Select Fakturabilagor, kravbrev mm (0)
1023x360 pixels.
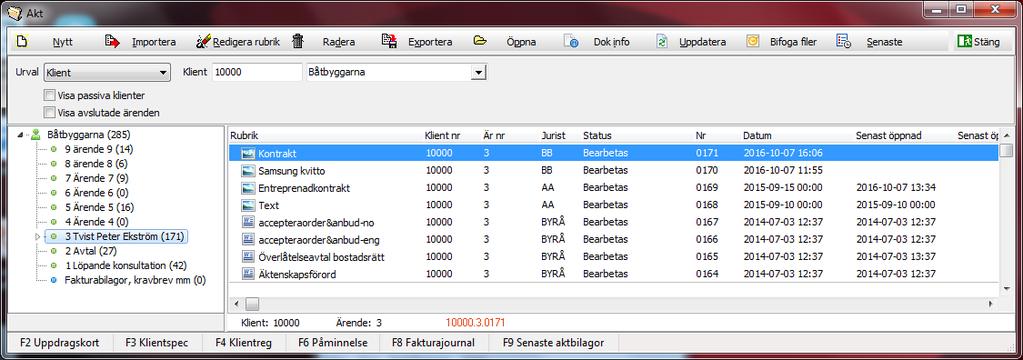[135, 280]
